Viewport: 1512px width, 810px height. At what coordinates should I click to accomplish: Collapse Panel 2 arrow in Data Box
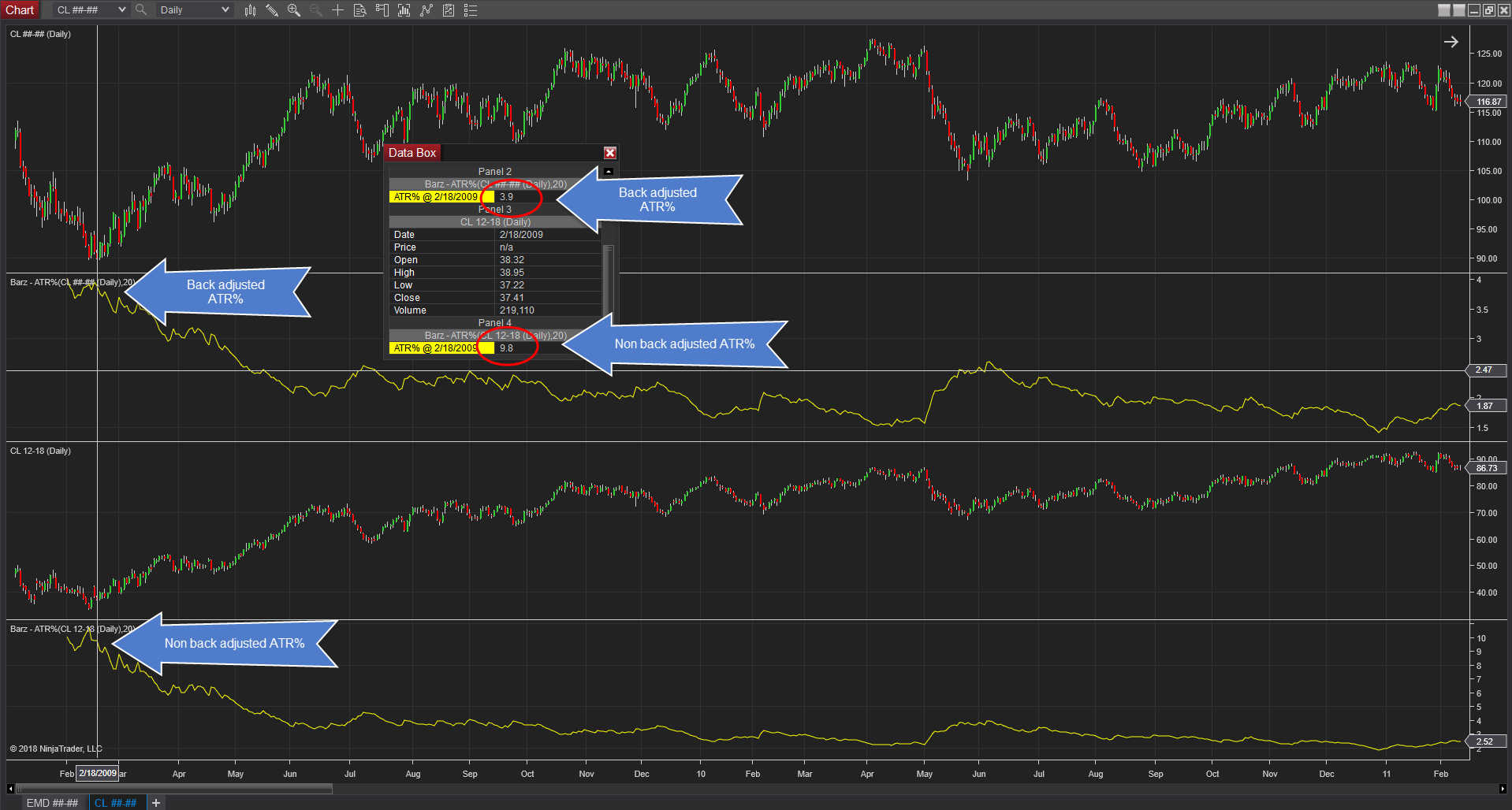608,171
